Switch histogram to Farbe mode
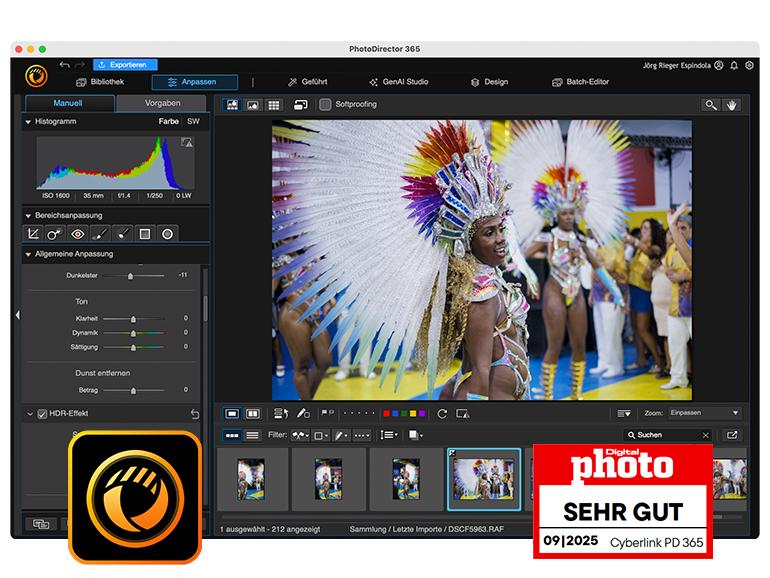The height and width of the screenshot is (578, 770). pos(168,121)
